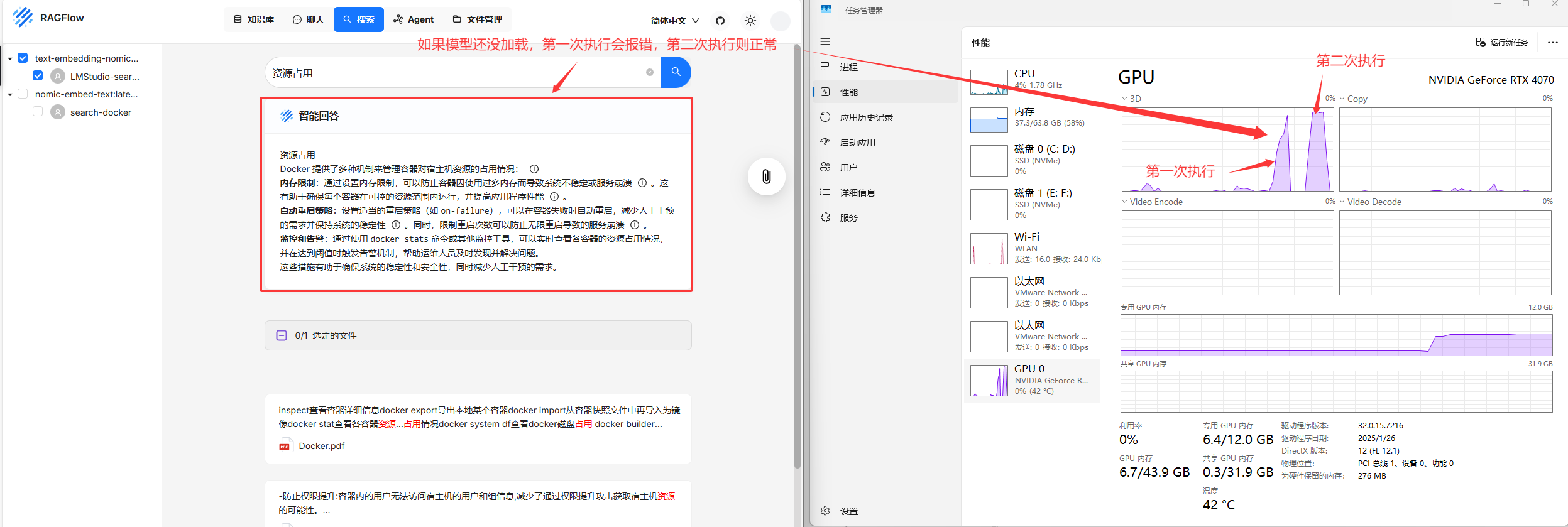Click the Task Manager more options dots
Image resolution: width=1568 pixels, height=527 pixels.
(x=1552, y=43)
